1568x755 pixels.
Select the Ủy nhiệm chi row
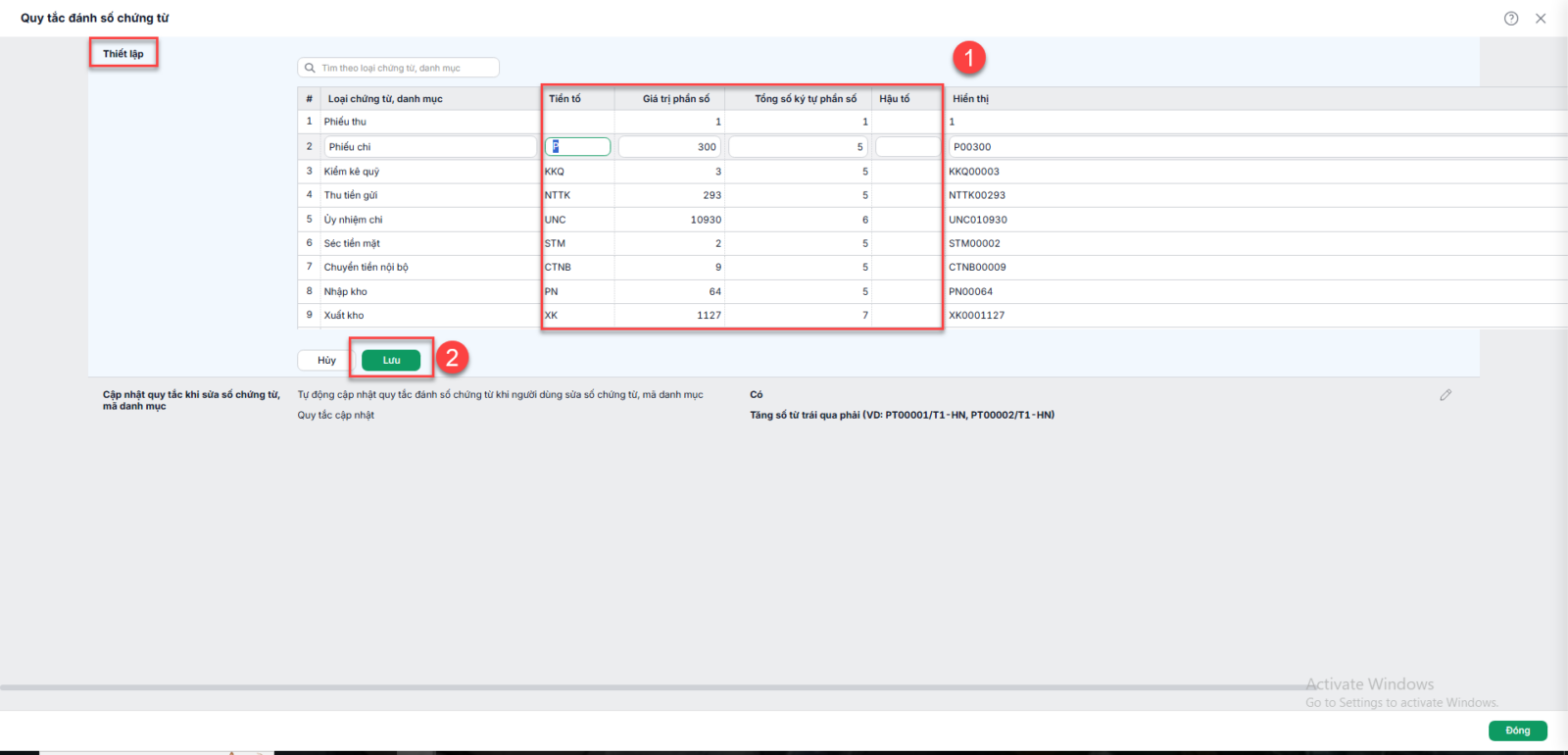pyautogui.click(x=933, y=220)
